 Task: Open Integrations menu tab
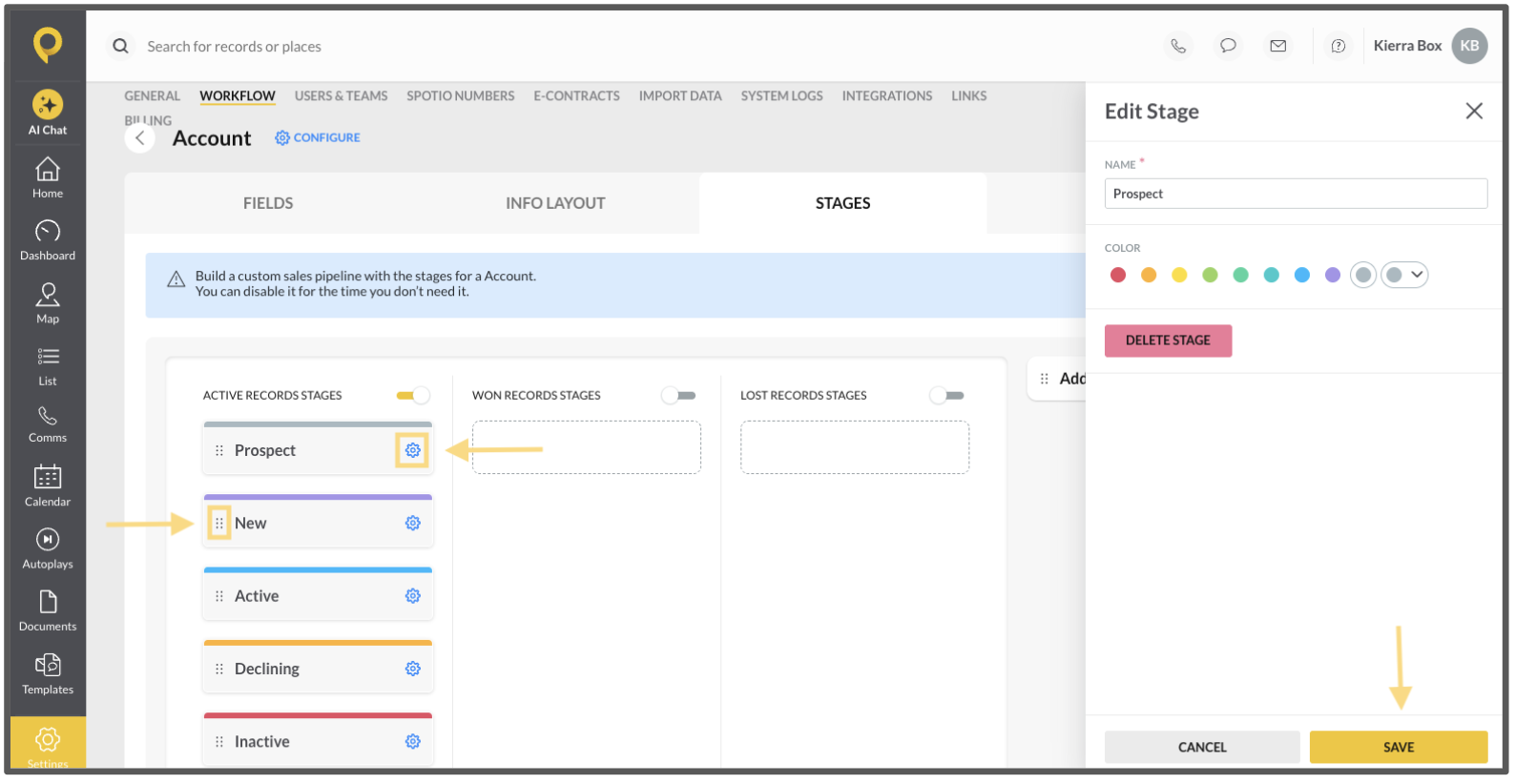point(887,96)
